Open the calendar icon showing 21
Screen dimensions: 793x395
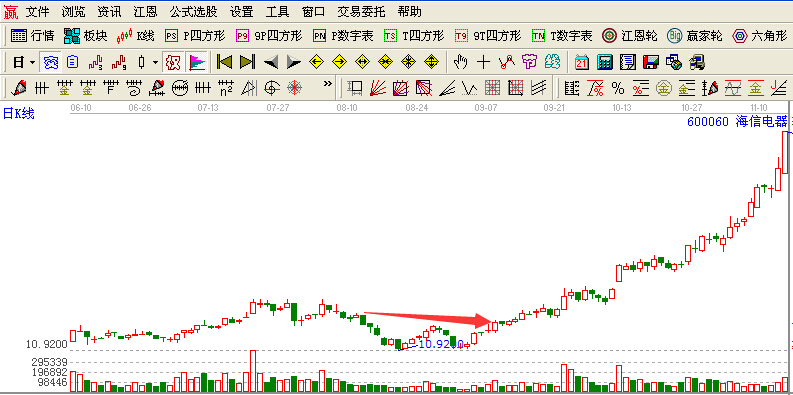(582, 62)
